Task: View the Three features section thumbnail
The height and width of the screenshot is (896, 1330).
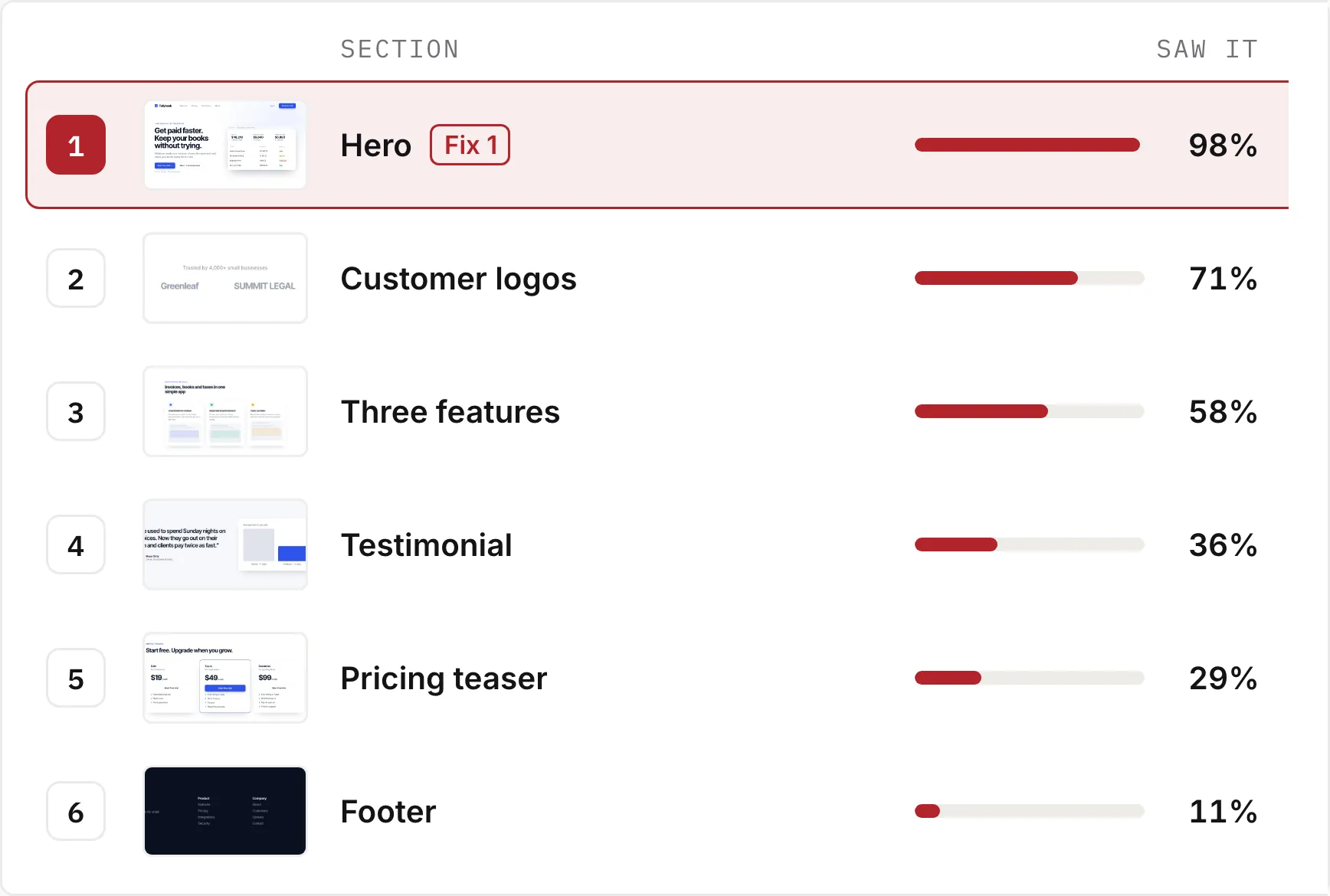Action: (x=225, y=411)
